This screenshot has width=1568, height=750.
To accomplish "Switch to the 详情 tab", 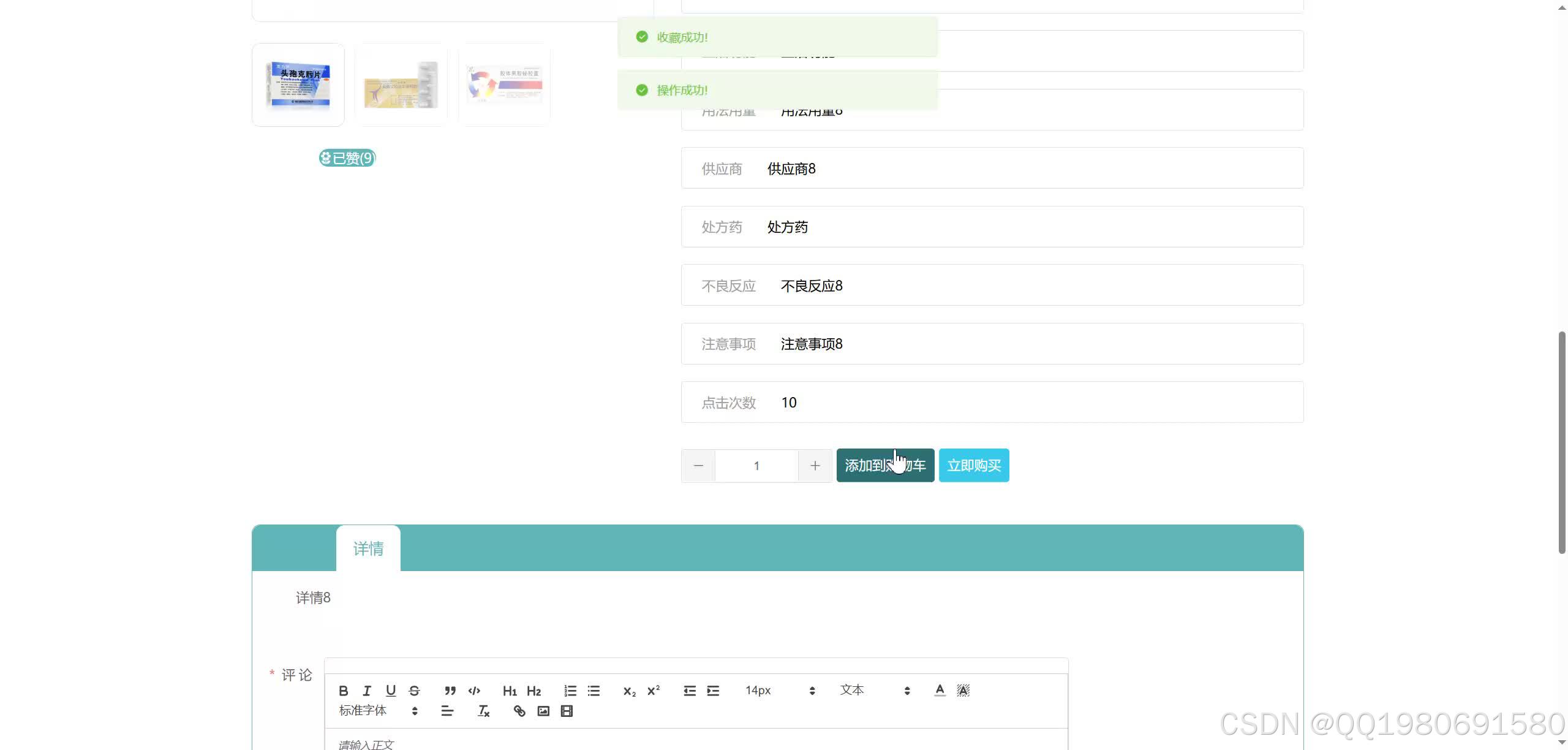I will (368, 548).
